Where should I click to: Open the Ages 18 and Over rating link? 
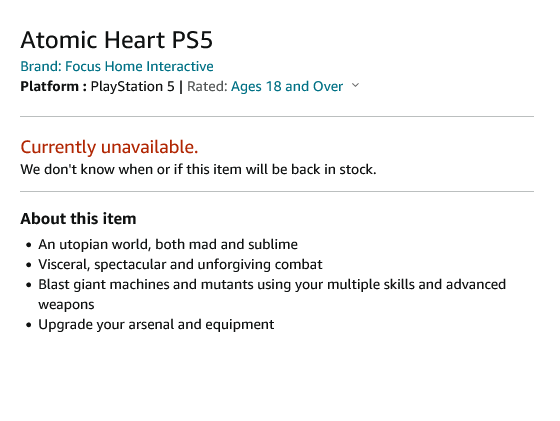287,86
